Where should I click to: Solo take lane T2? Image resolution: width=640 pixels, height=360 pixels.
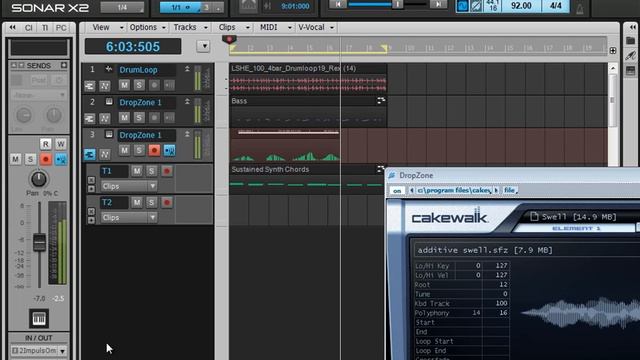coord(151,202)
